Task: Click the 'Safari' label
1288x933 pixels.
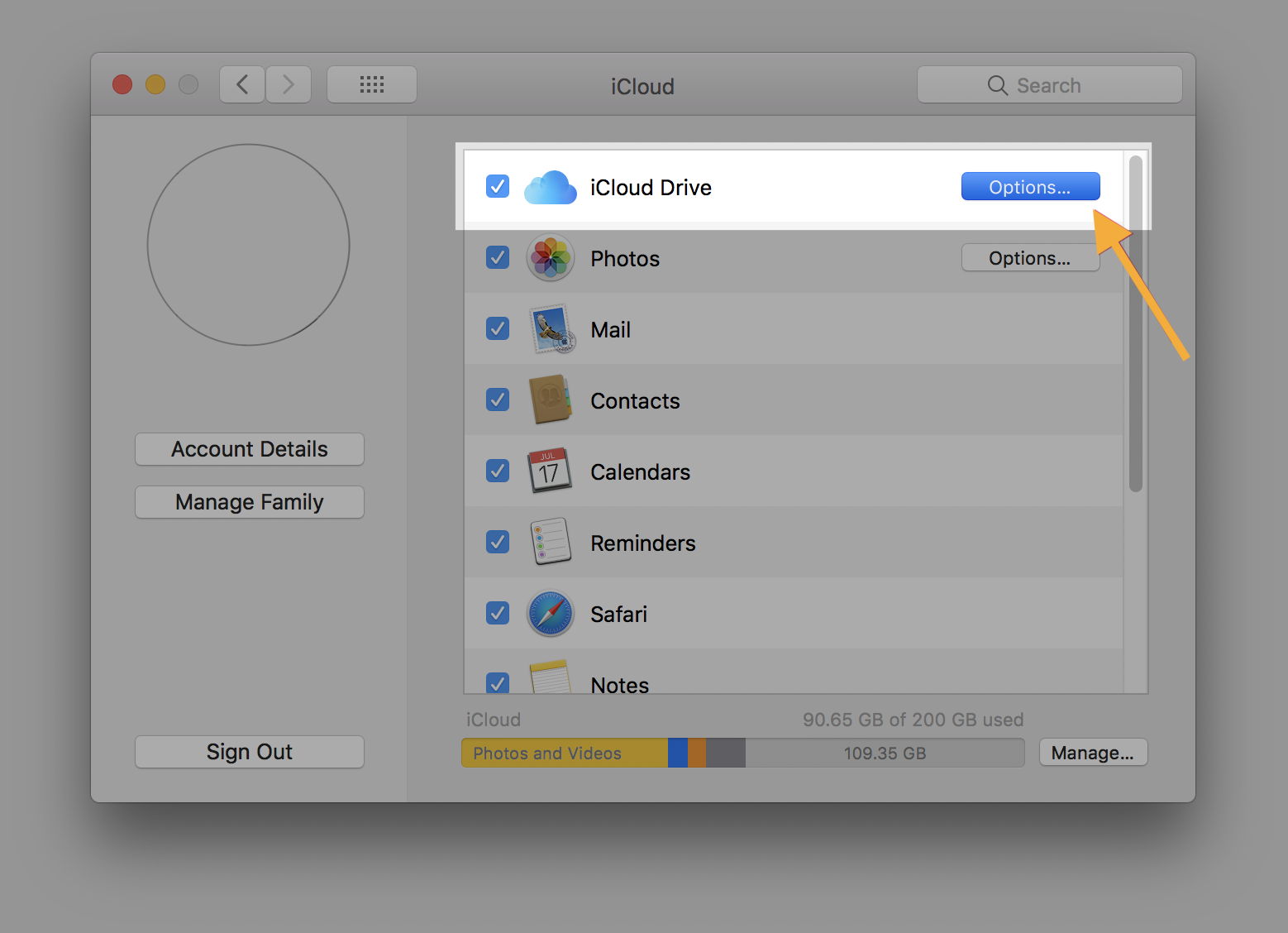Action: click(x=619, y=615)
